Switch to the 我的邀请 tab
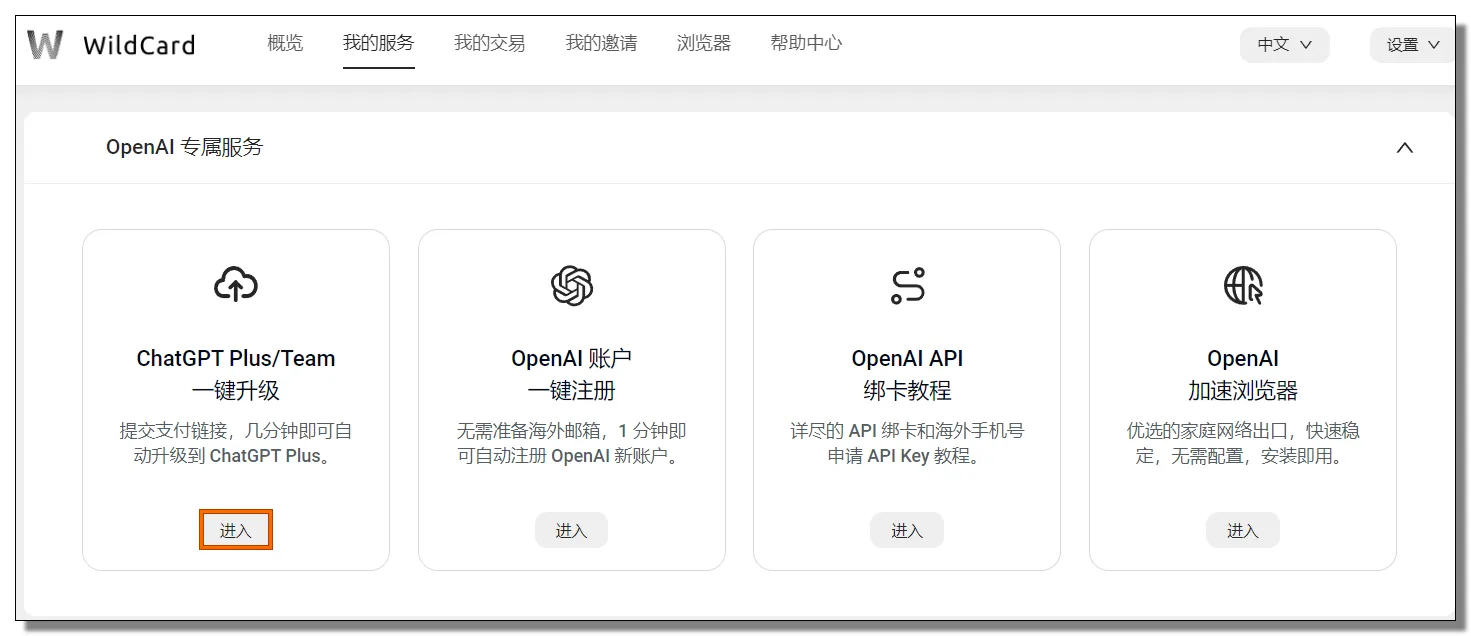The width and height of the screenshot is (1471, 636). tap(601, 43)
